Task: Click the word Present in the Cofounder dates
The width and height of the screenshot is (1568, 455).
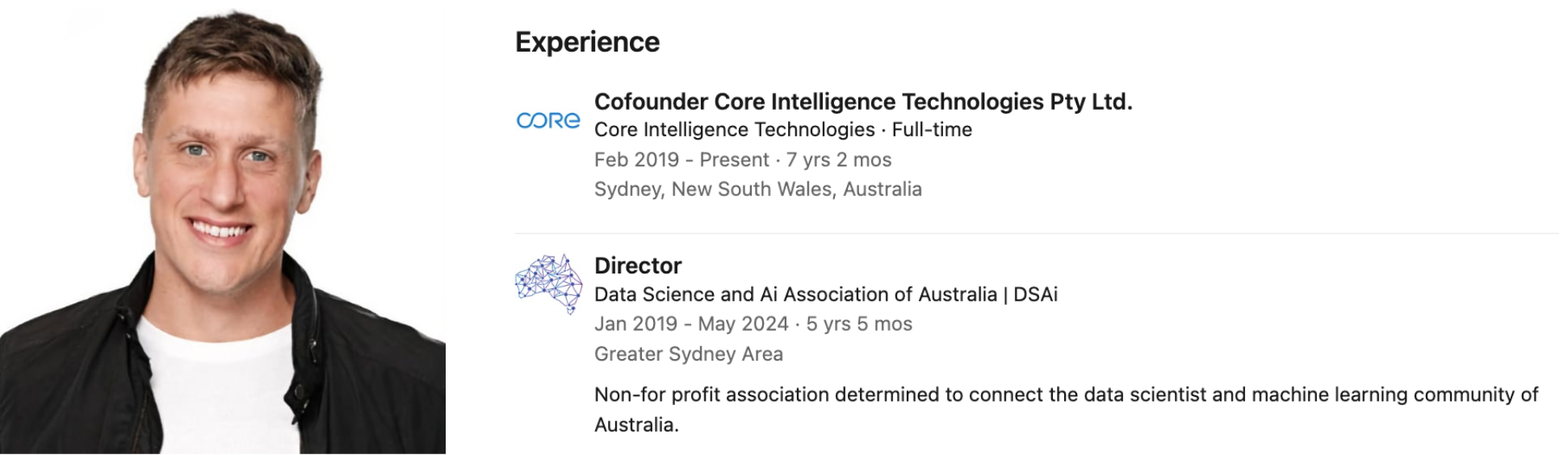Action: click(x=734, y=160)
